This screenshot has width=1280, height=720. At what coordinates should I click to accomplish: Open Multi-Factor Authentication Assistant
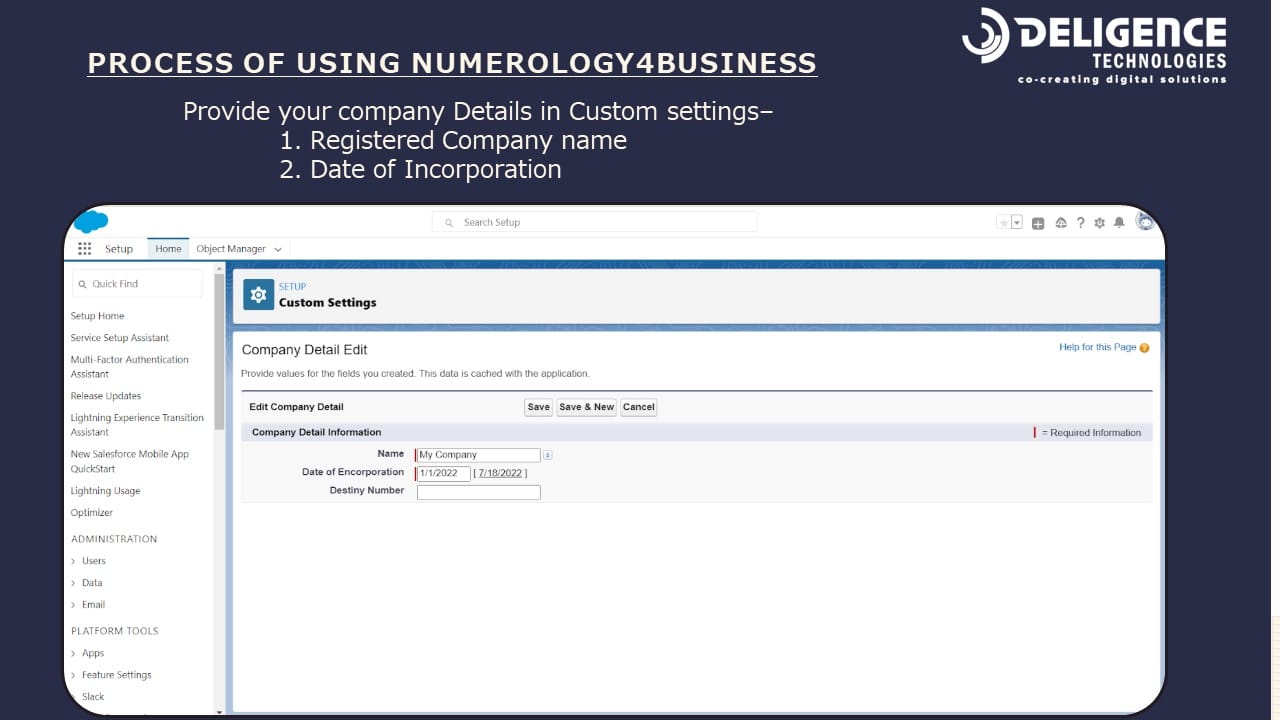(130, 367)
